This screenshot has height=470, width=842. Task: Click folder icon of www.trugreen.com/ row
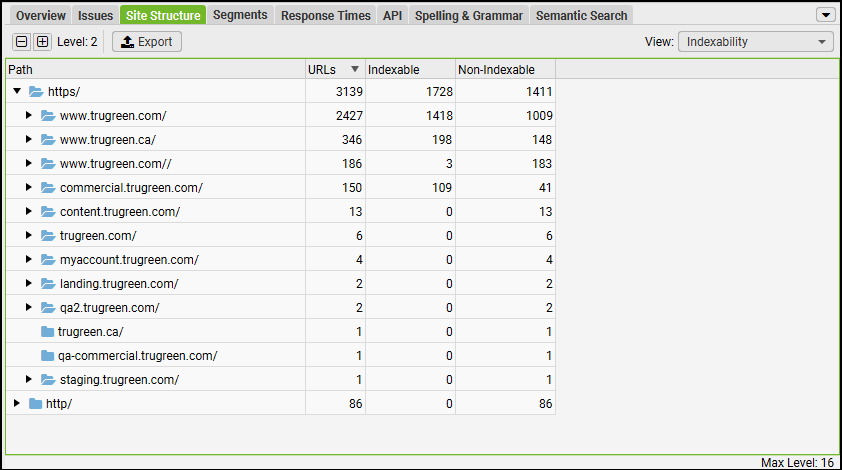coord(48,115)
